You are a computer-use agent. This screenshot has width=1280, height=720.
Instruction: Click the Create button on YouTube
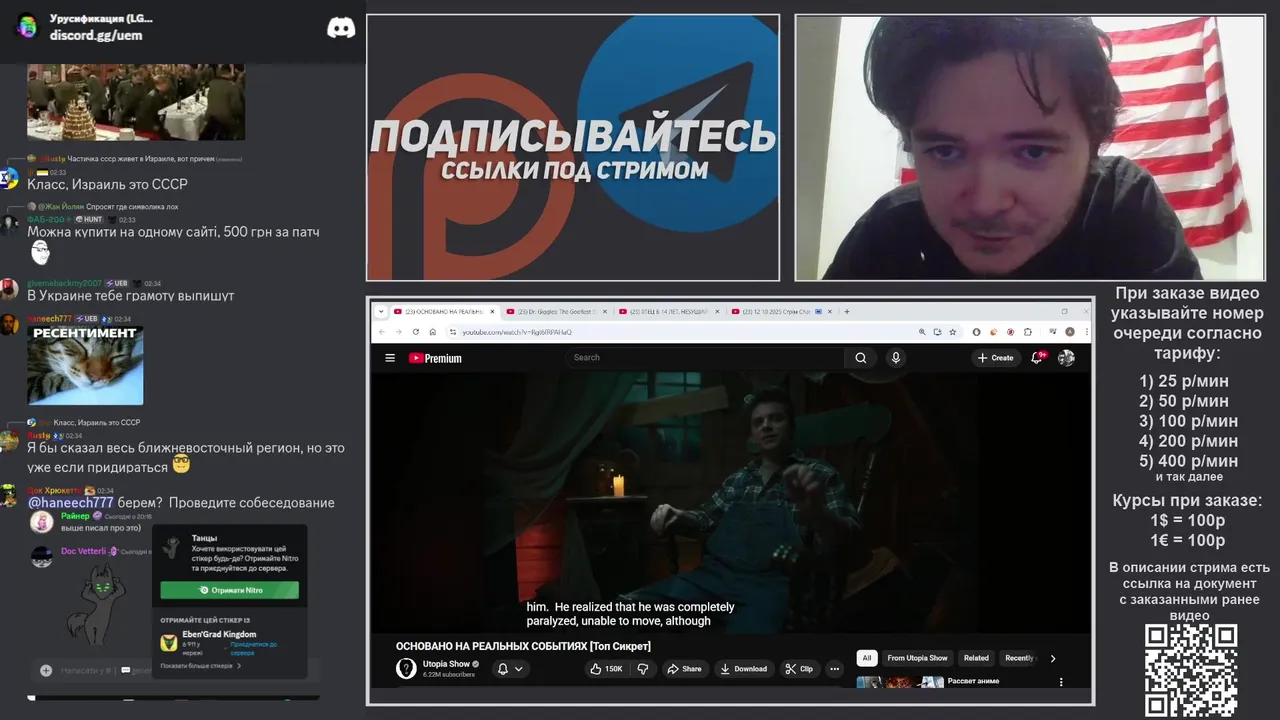pyautogui.click(x=995, y=358)
